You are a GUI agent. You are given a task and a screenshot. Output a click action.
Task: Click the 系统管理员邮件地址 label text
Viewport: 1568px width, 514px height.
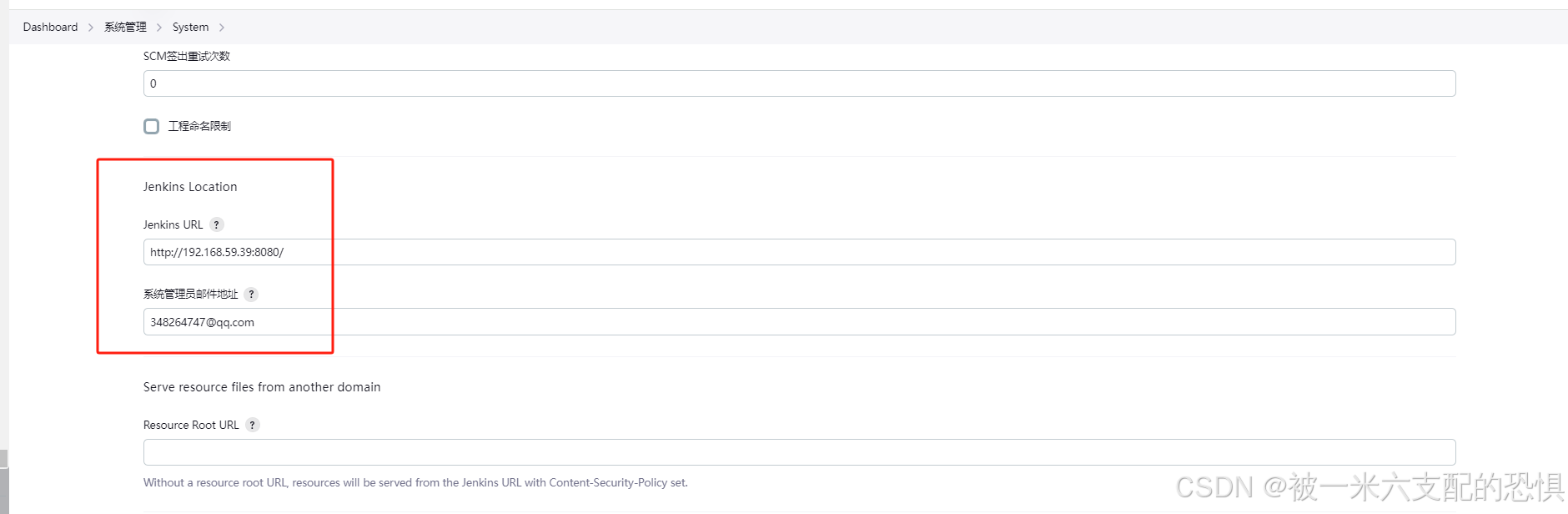pos(190,294)
